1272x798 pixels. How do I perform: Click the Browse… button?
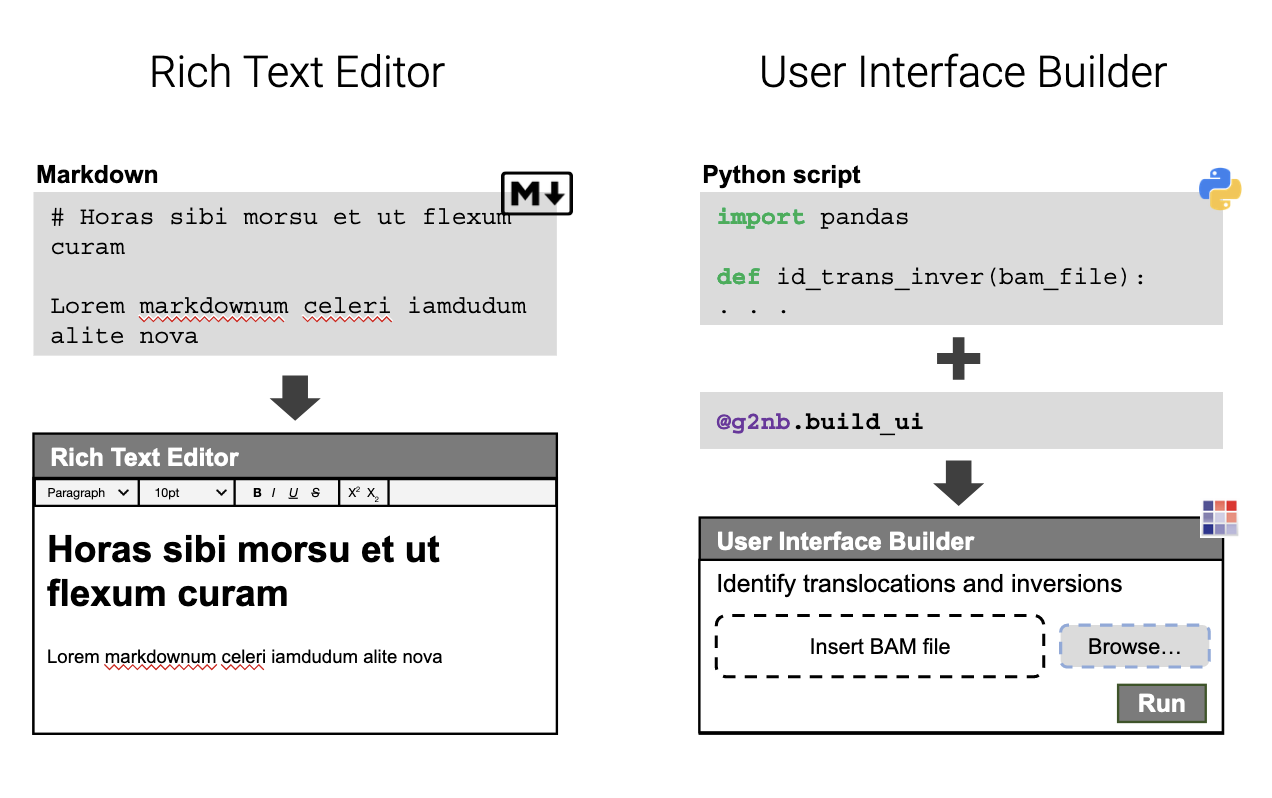tap(1135, 647)
